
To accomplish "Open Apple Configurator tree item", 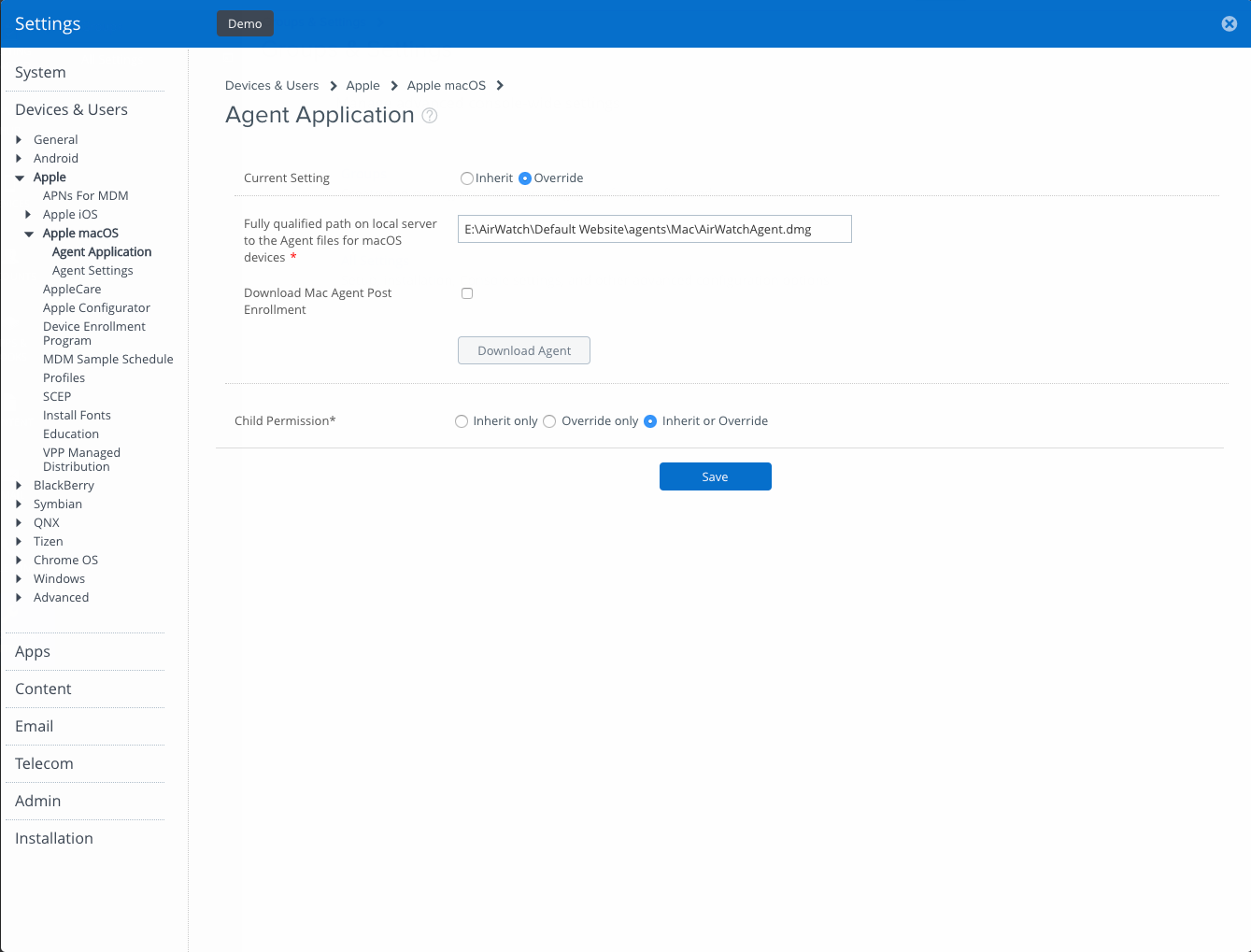I will tap(96, 308).
